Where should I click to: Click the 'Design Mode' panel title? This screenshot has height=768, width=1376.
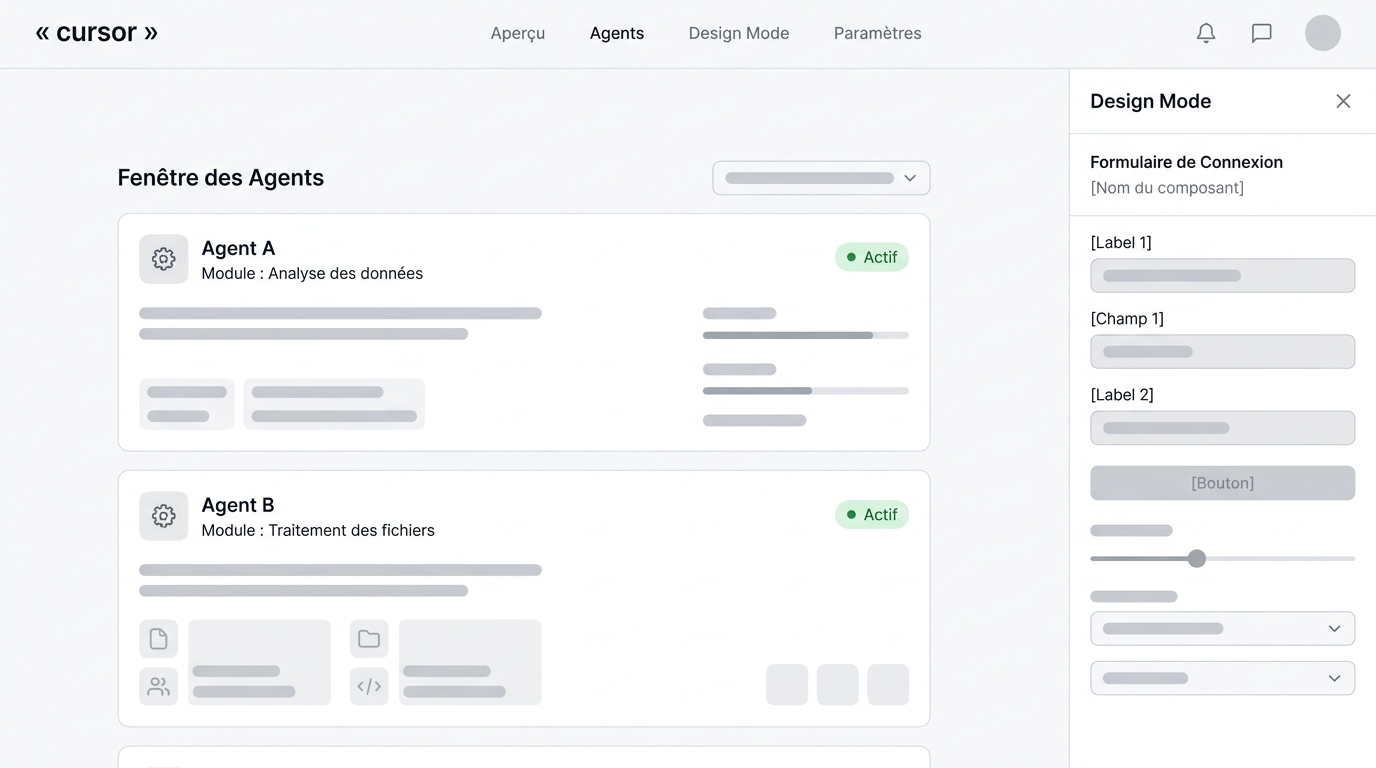click(1150, 101)
